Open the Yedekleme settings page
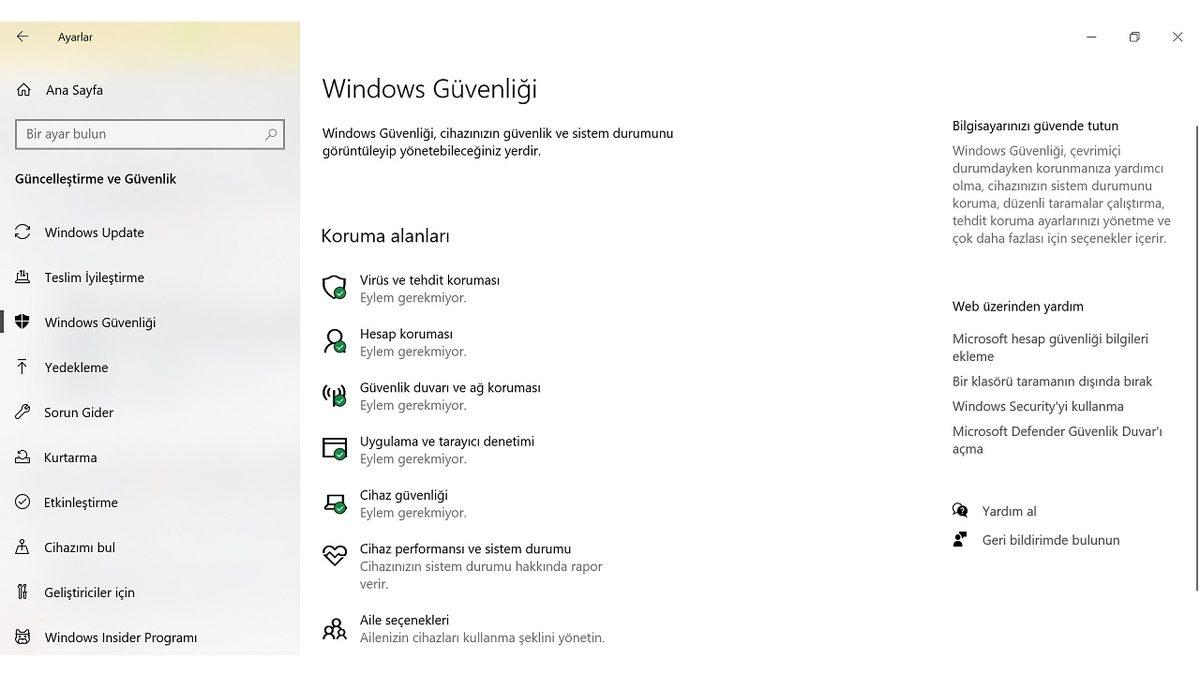 (x=76, y=368)
